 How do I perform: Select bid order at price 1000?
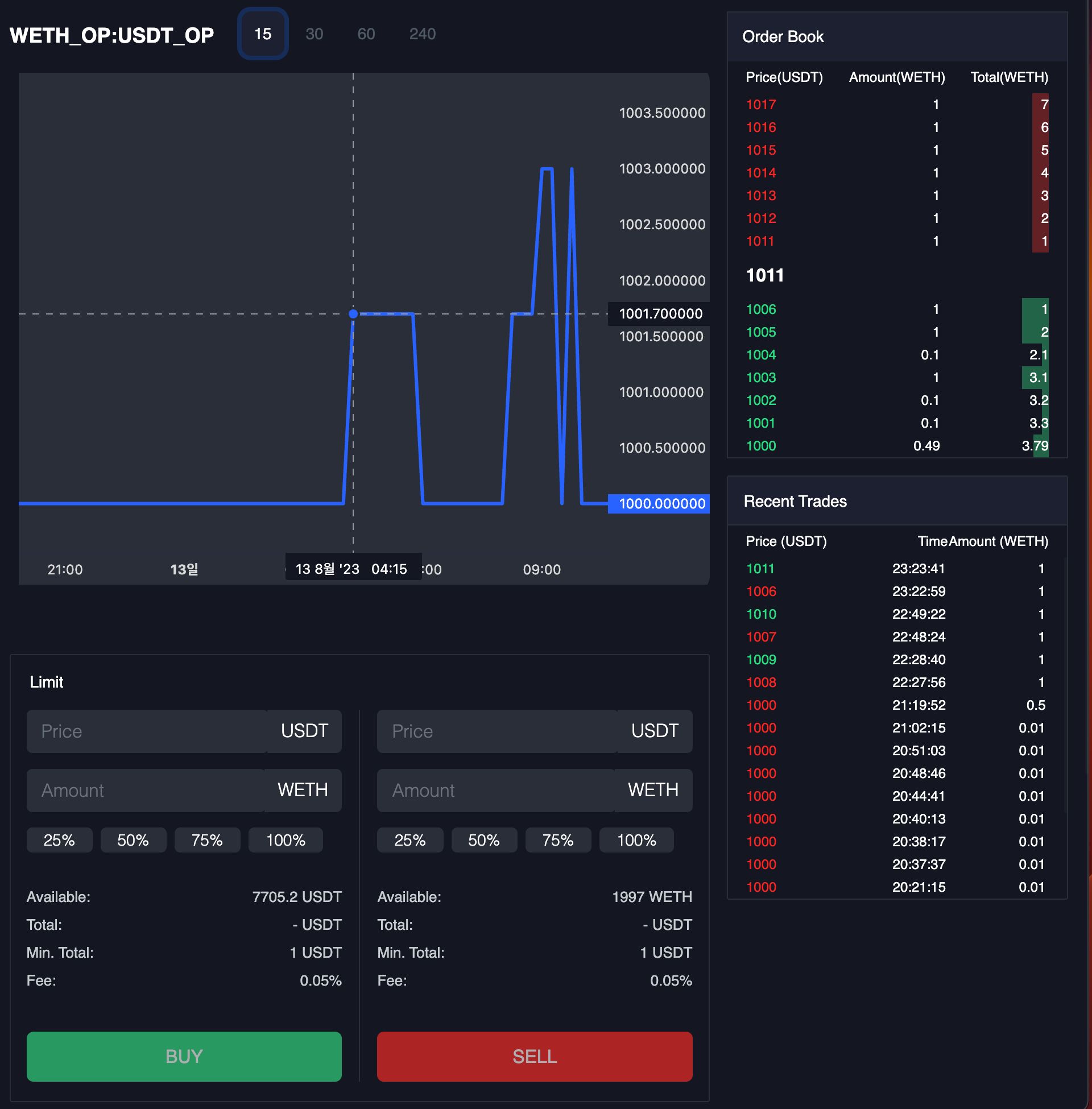tap(897, 445)
